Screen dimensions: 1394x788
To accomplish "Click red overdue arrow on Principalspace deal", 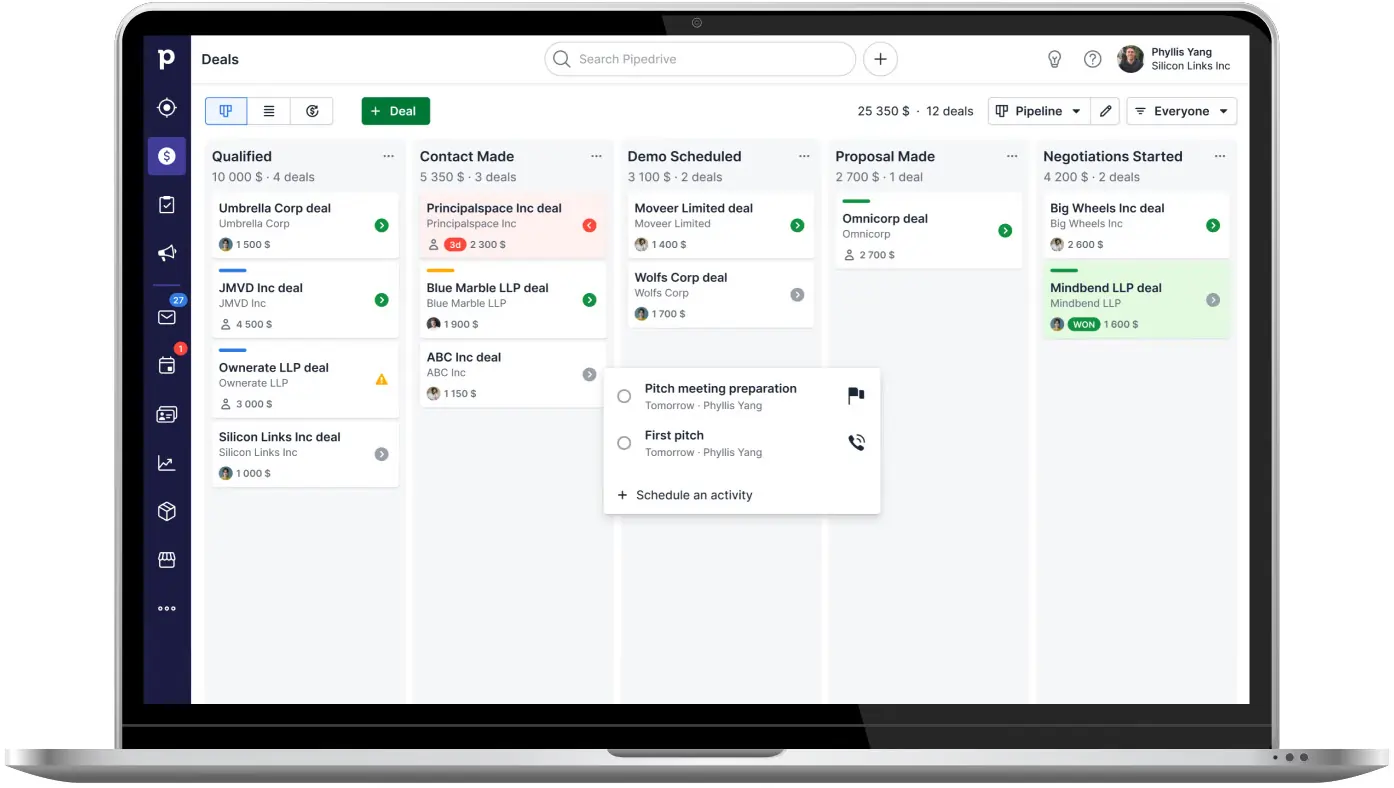I will click(589, 225).
